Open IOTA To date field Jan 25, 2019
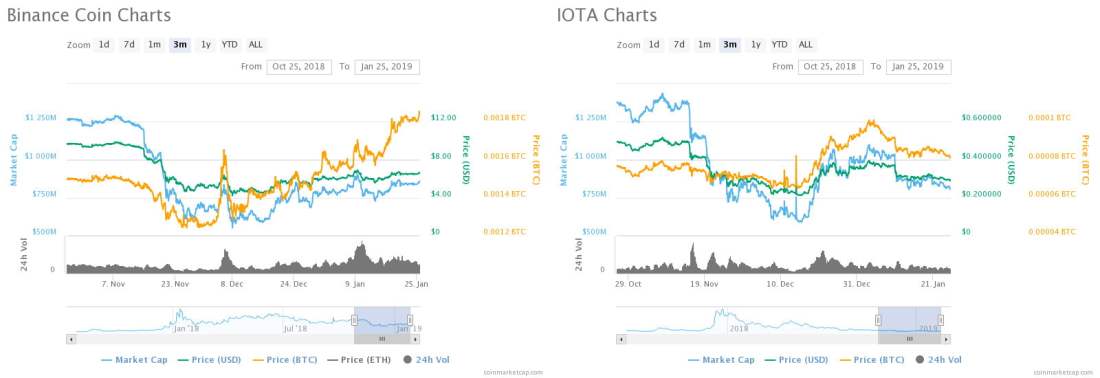The image size is (1100, 378). pos(919,67)
